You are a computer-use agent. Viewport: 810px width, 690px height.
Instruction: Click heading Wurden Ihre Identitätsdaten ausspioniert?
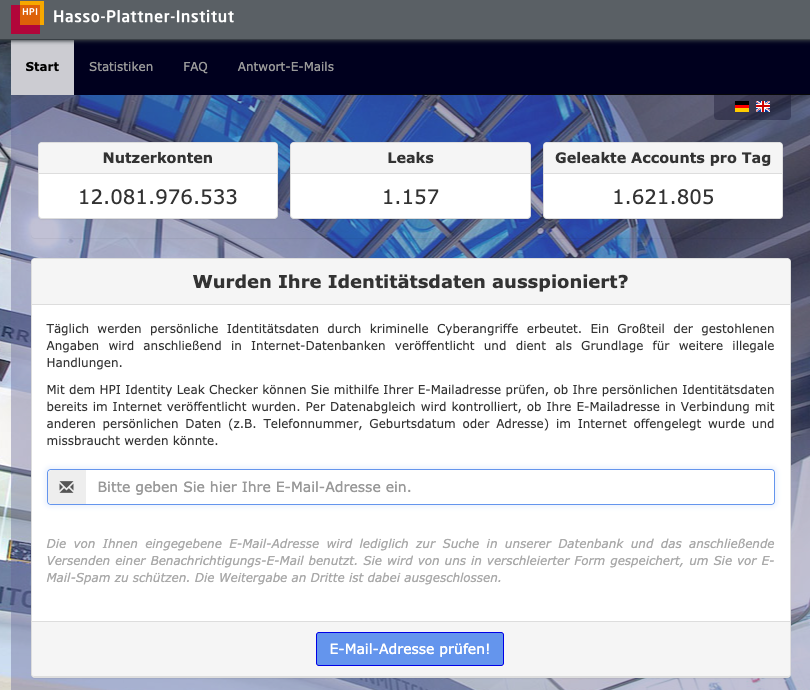coord(410,281)
